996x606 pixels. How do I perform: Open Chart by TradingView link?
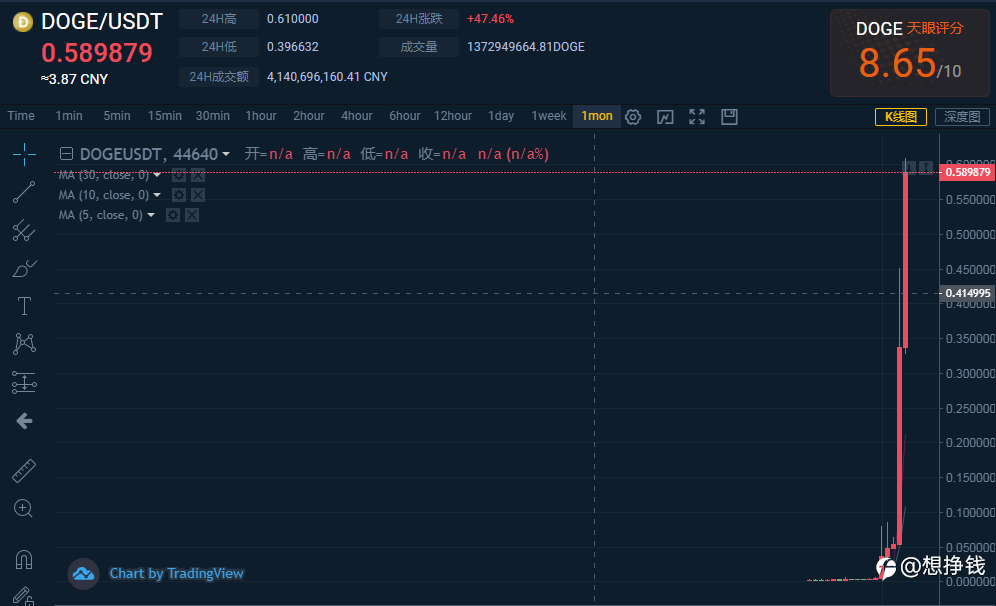177,574
